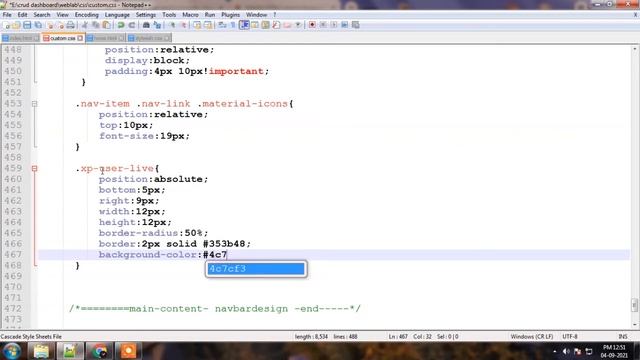
Task: Click the Cut scissors toolbar icon
Action: [85, 25]
